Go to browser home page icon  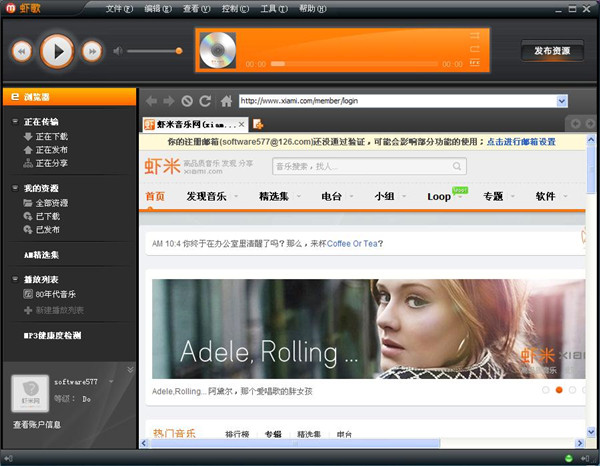227,101
